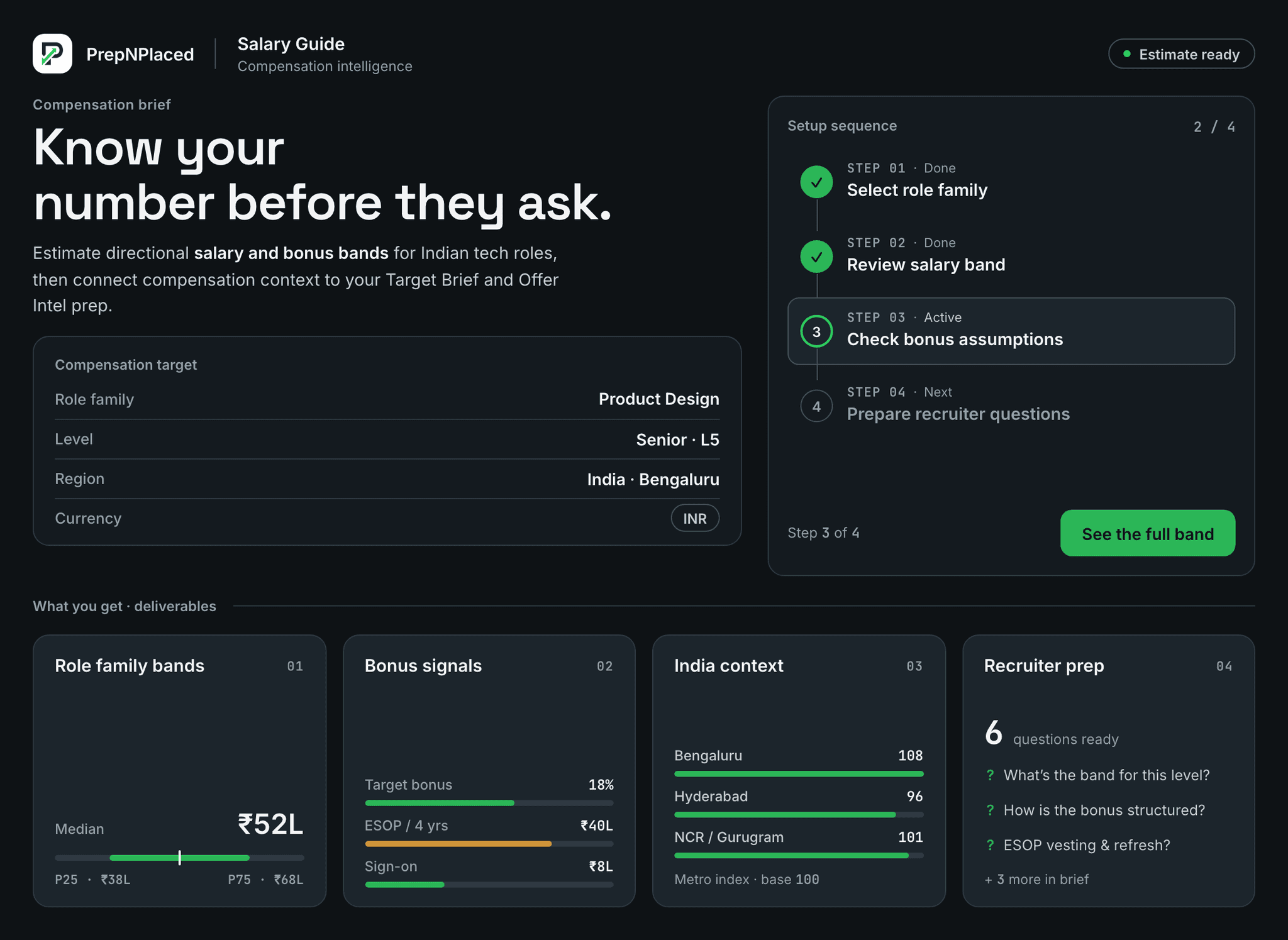Open the India context card title

[729, 666]
